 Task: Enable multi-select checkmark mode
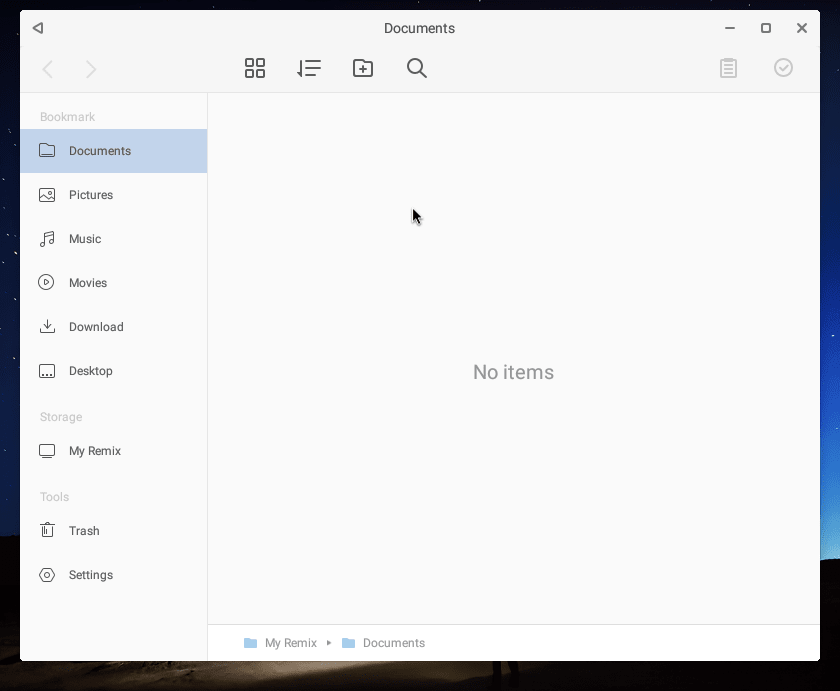783,67
